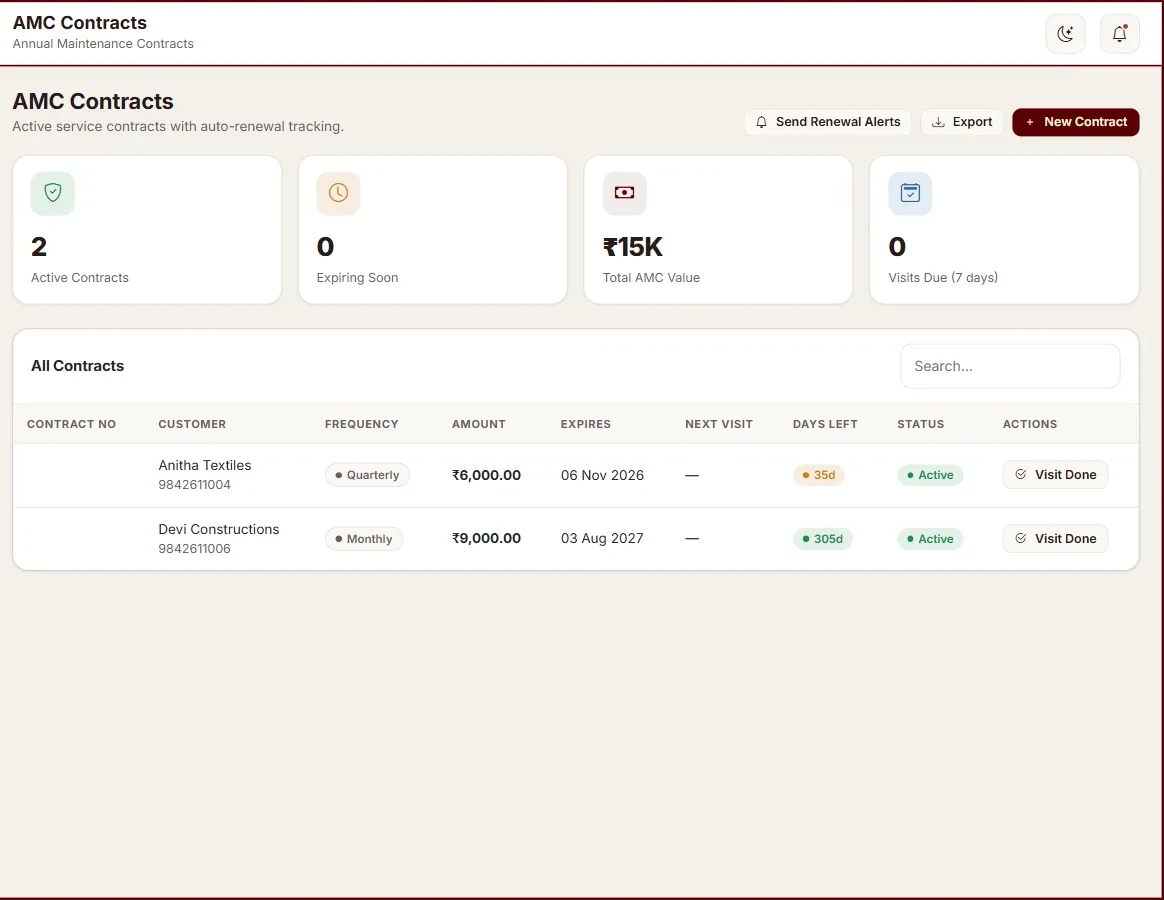Click the Visits Due (7 days) label
The image size is (1164, 900).
943,278
